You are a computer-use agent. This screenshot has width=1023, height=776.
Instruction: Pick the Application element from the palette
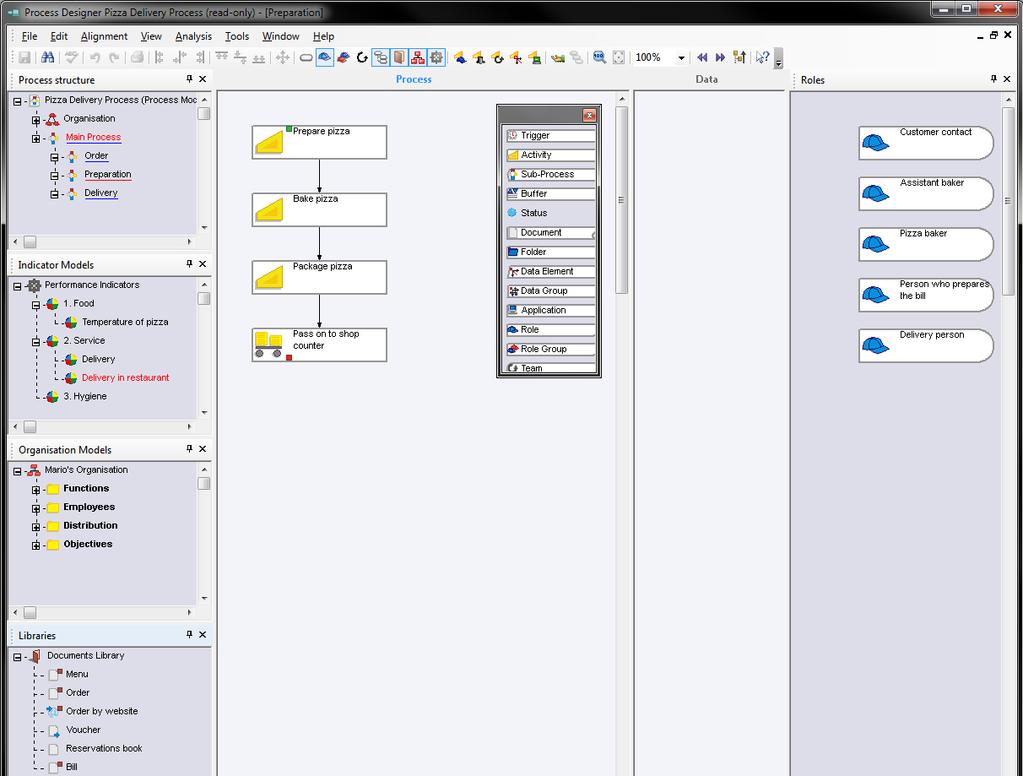click(551, 310)
